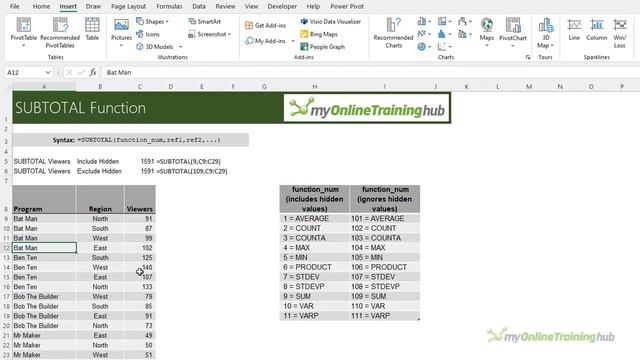Open Recommended PivotTables

[60, 33]
